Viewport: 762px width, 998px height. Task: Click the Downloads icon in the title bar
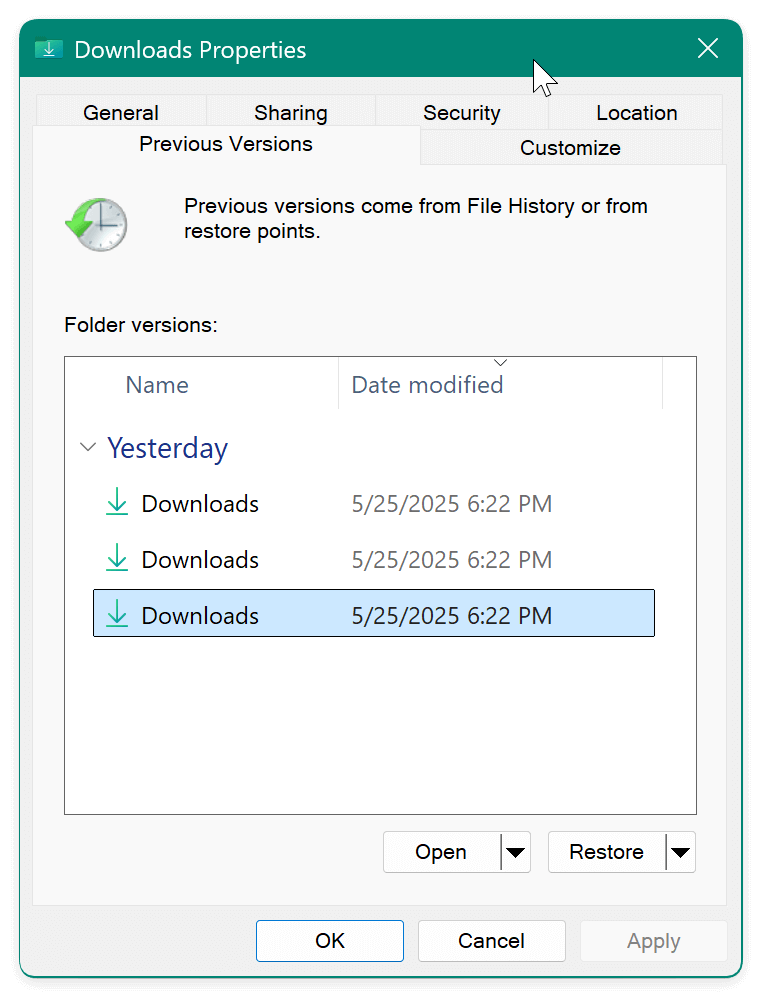point(48,48)
